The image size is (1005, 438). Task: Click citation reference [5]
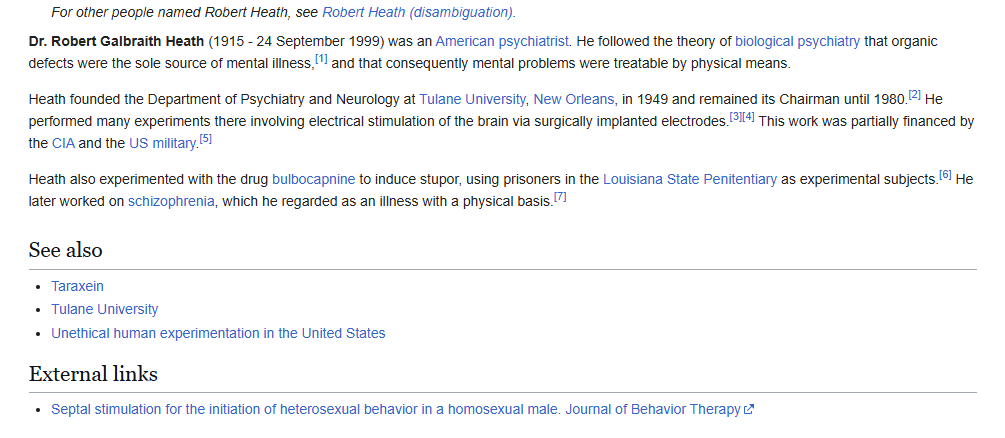[205, 139]
